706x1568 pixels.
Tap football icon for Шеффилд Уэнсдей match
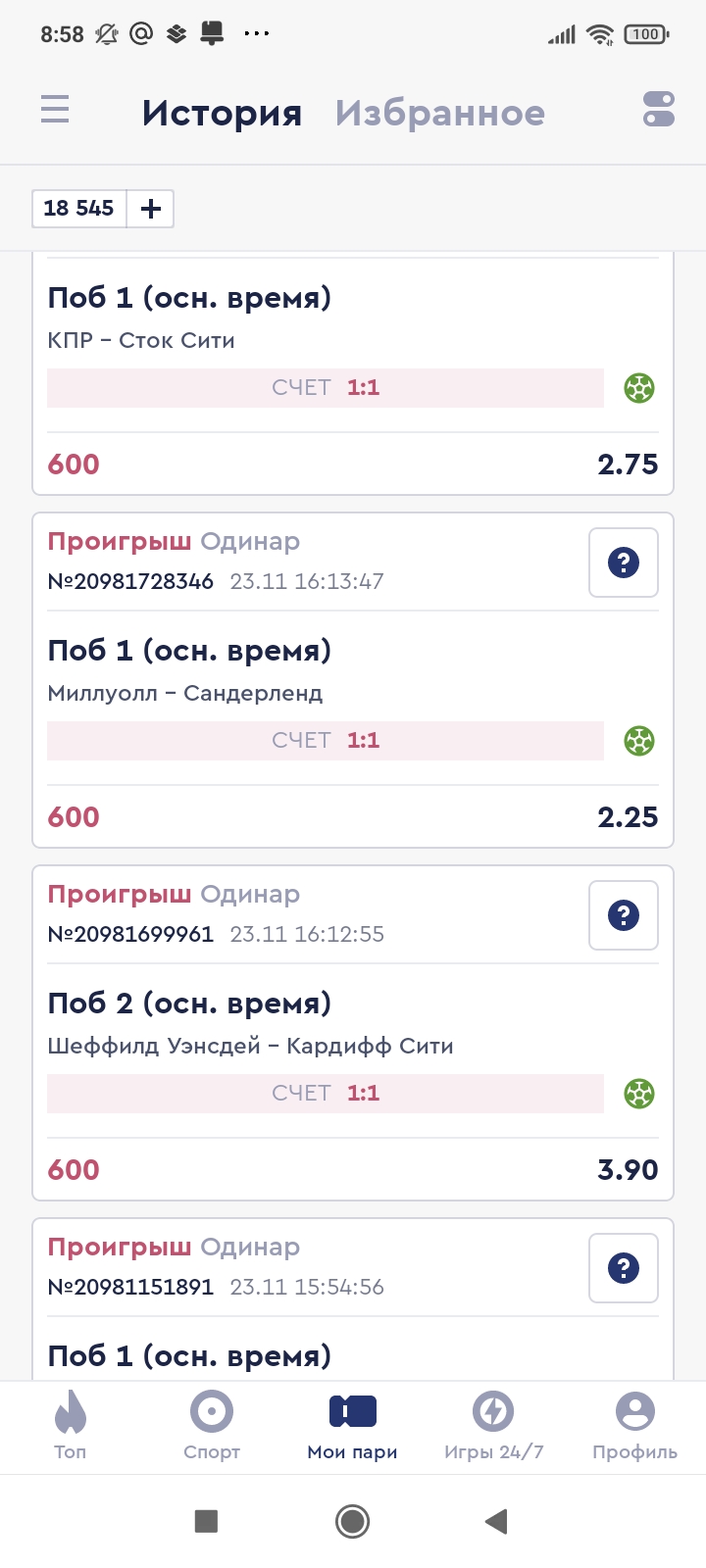coord(639,1094)
